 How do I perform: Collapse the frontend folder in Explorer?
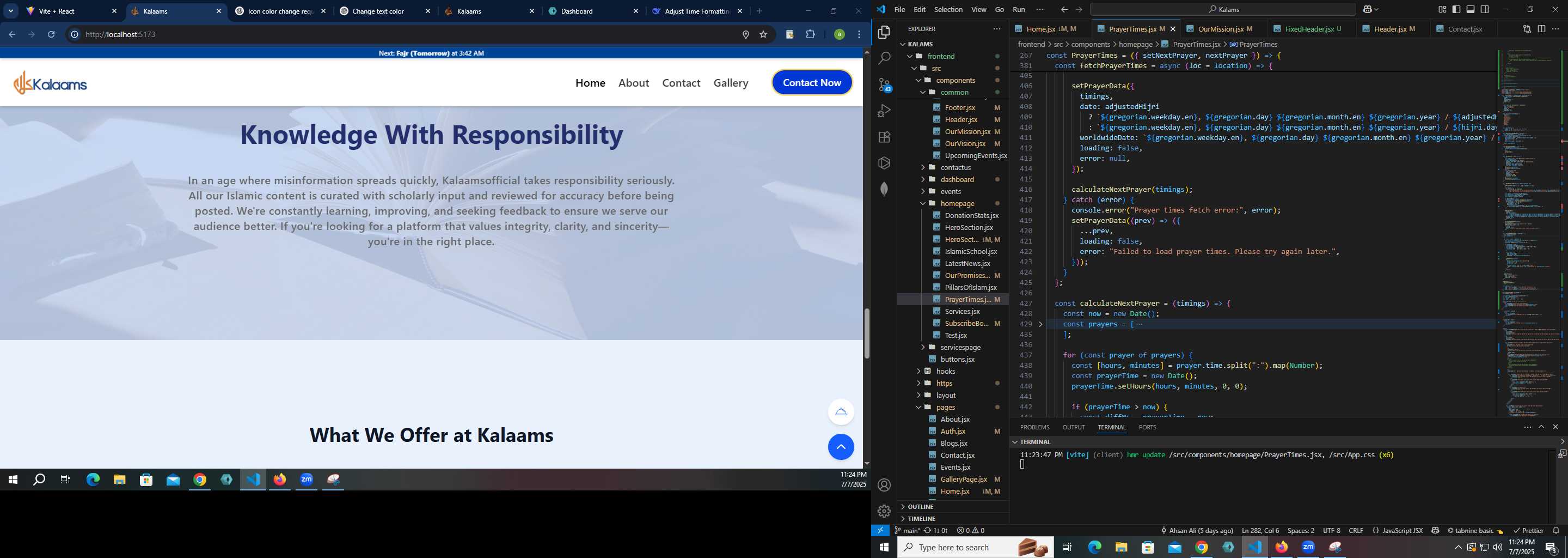(x=910, y=56)
